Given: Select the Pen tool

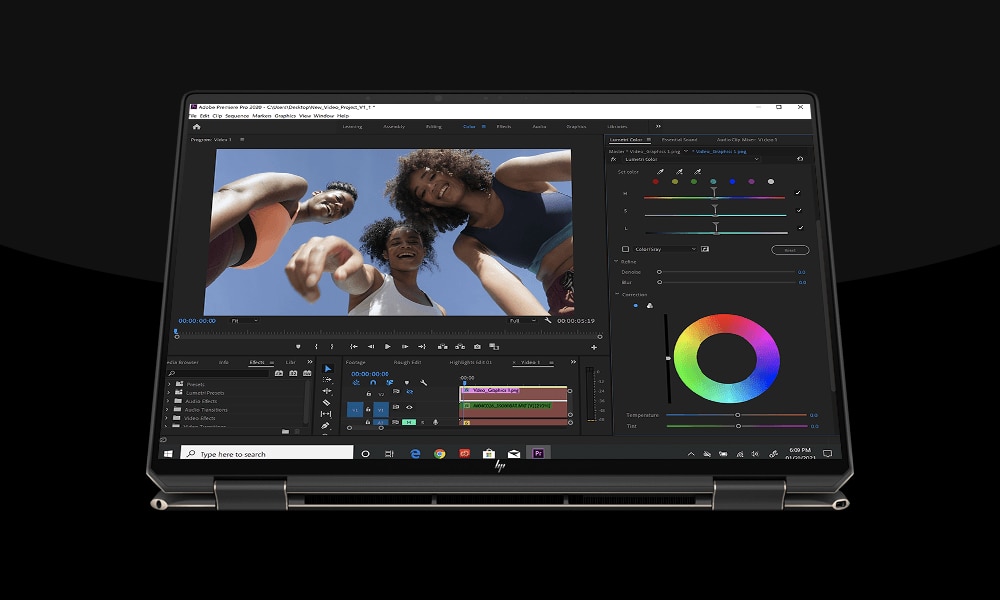Looking at the screenshot, I should click(x=325, y=425).
